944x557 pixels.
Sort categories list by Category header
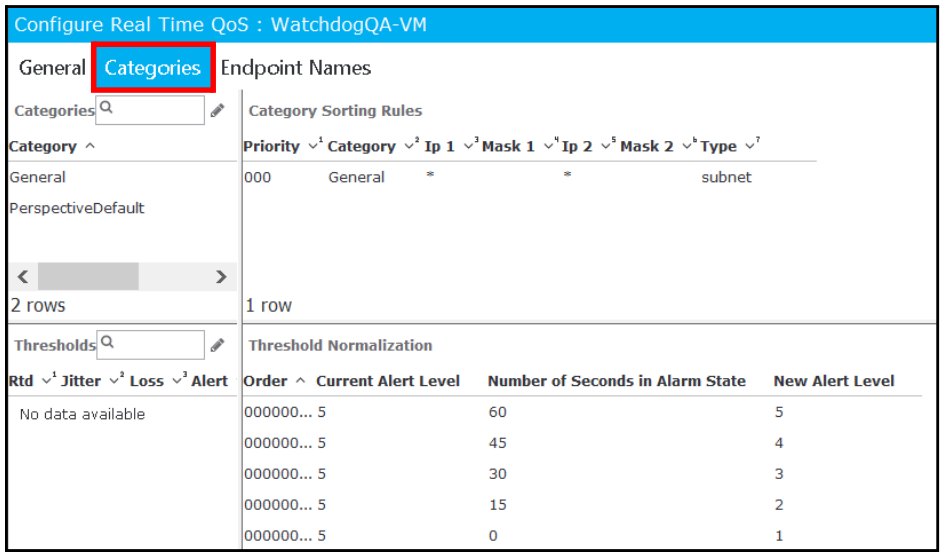coord(52,146)
